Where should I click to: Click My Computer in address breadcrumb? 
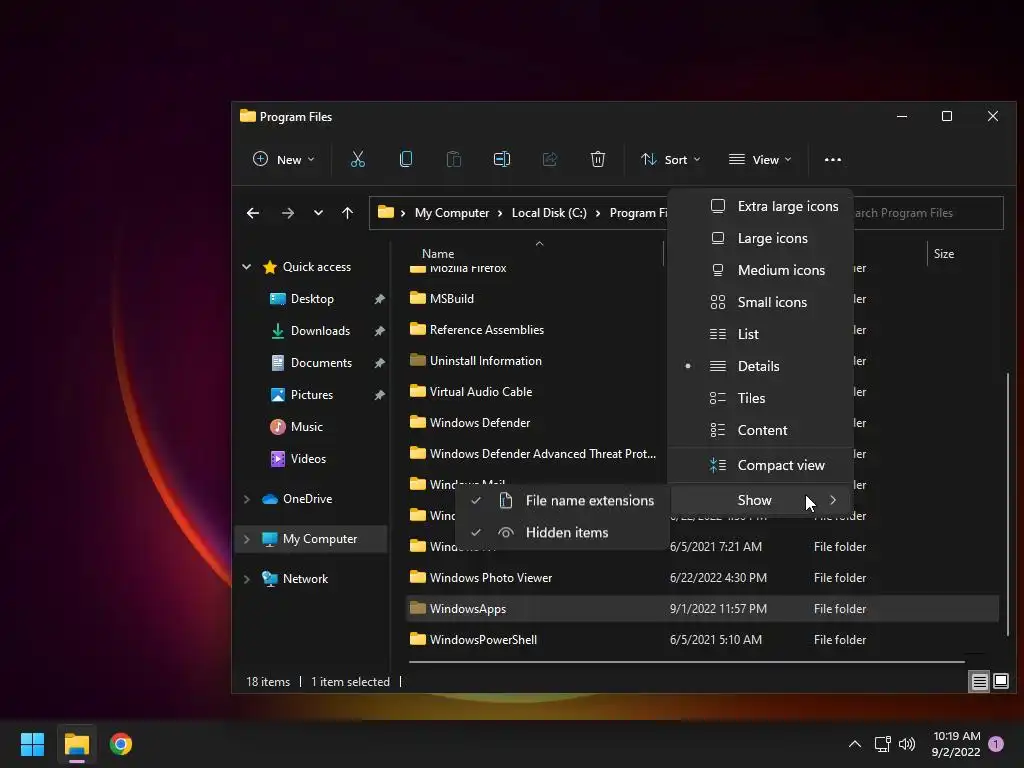coord(451,213)
